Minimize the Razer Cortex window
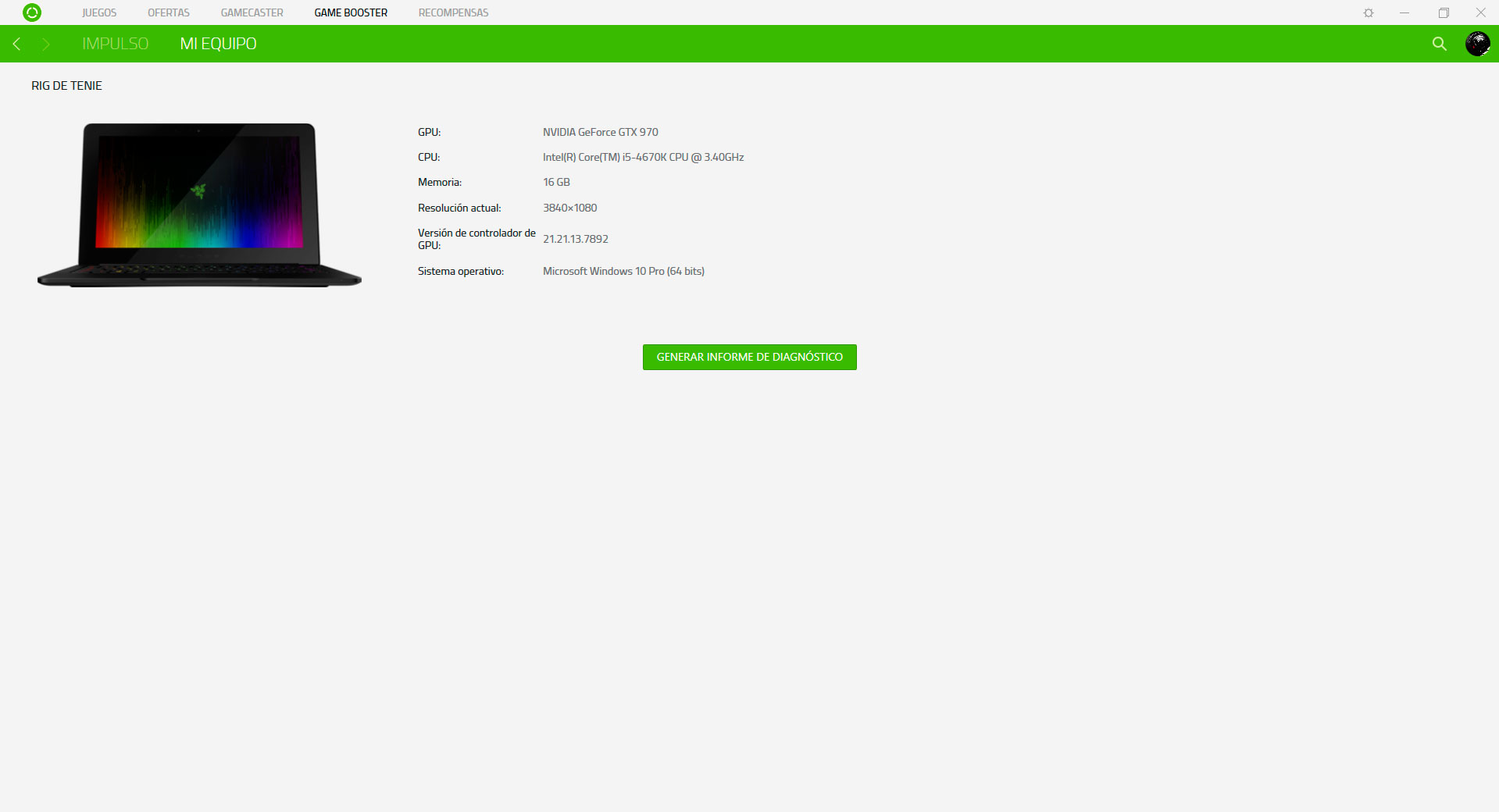The height and width of the screenshot is (812, 1499). [x=1404, y=12]
